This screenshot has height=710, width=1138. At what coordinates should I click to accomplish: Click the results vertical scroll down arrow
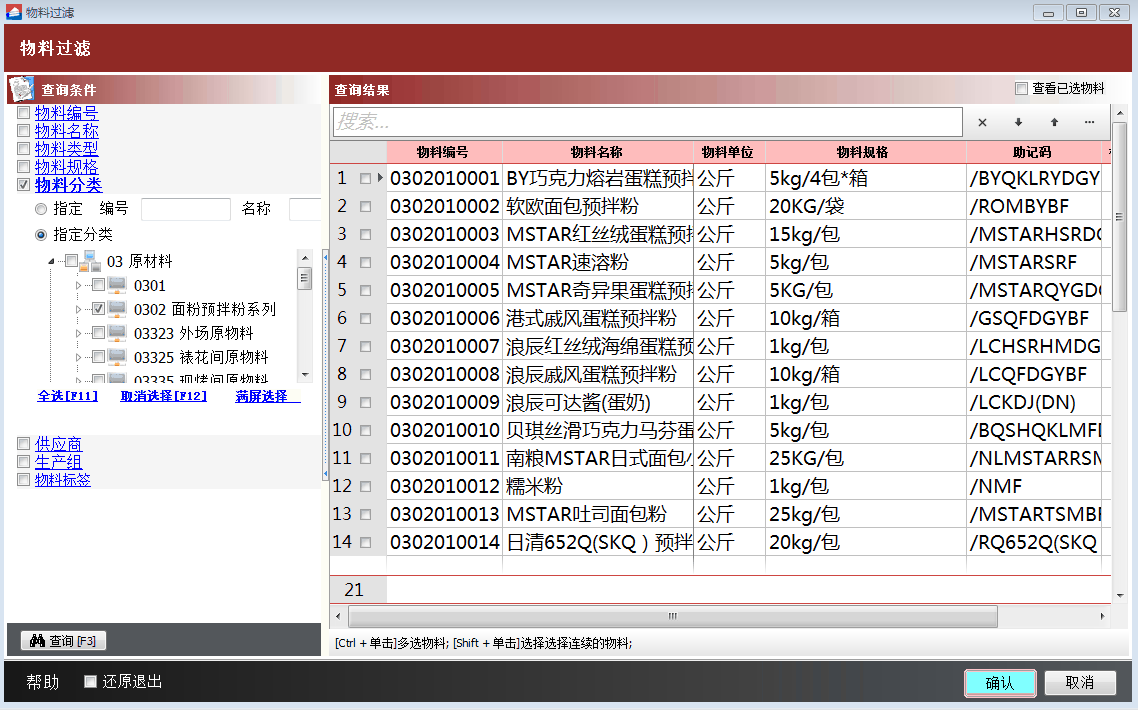[x=1120, y=595]
